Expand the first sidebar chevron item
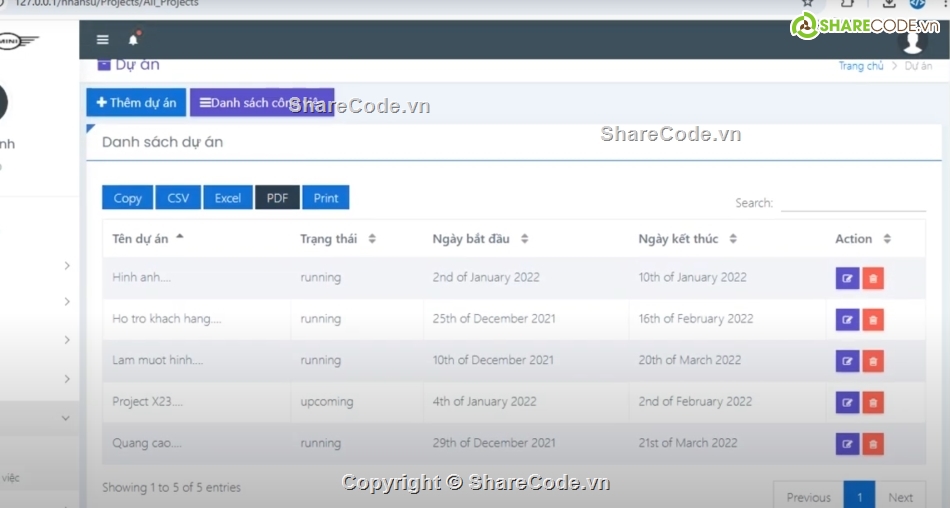This screenshot has height=508, width=950. [67, 266]
